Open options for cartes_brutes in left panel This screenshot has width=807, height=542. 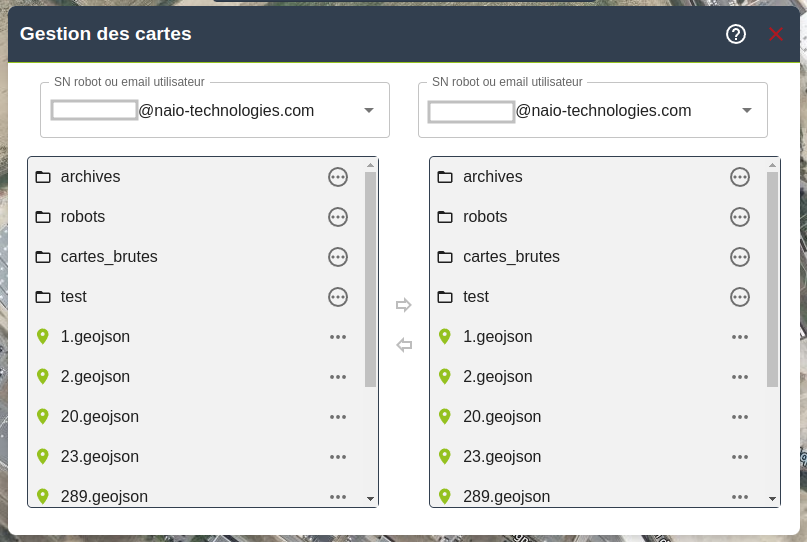[338, 257]
